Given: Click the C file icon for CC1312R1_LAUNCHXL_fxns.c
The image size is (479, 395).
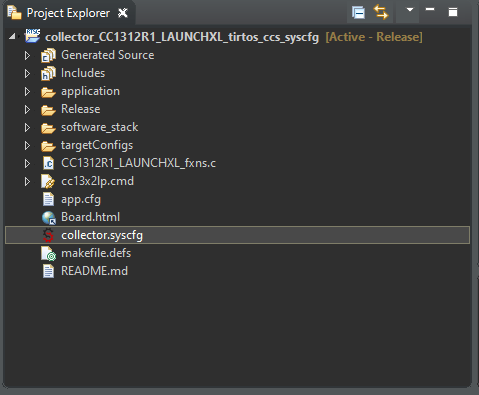Looking at the screenshot, I should [x=49, y=163].
